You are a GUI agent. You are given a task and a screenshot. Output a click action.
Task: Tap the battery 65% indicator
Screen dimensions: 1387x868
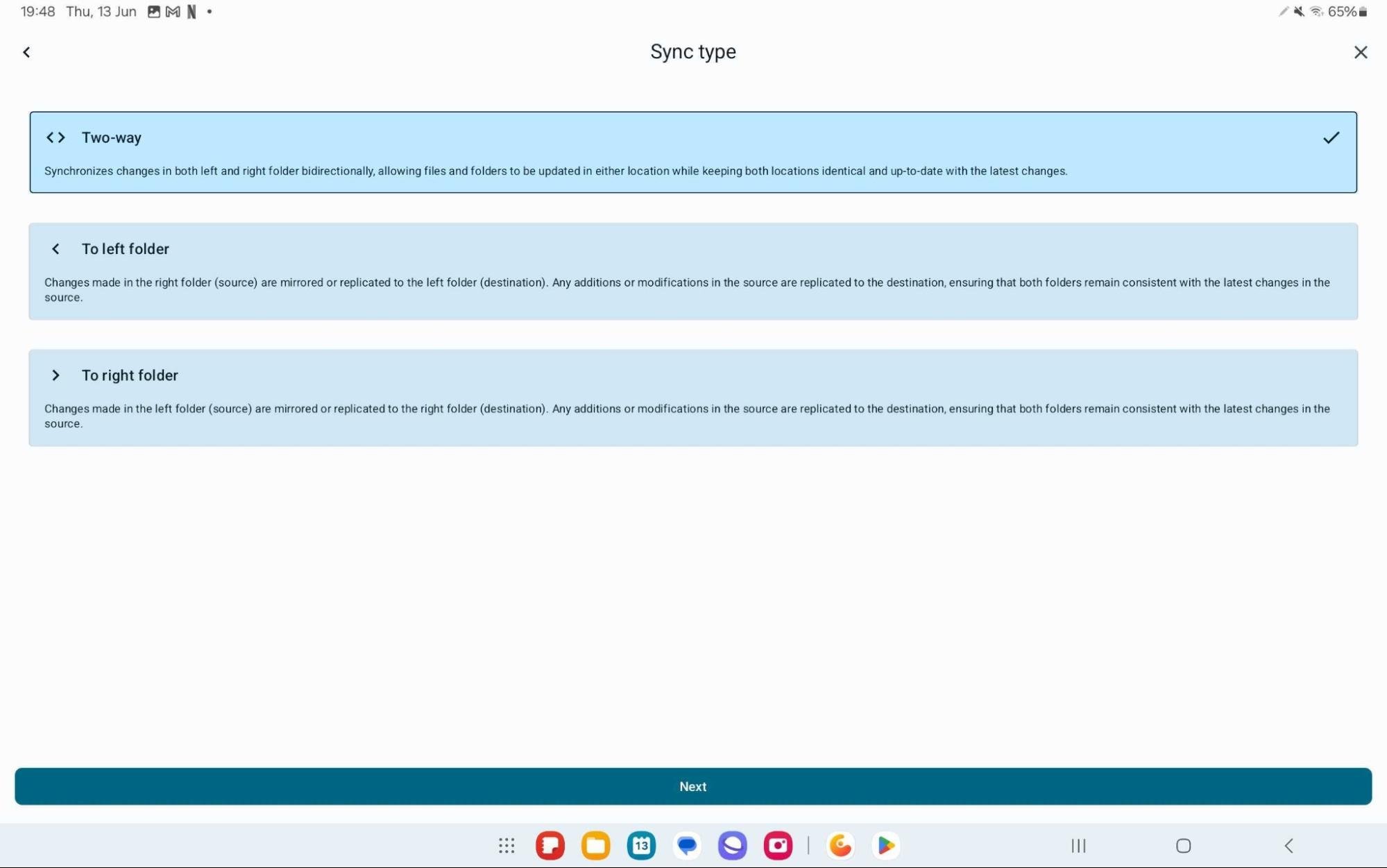click(x=1347, y=12)
